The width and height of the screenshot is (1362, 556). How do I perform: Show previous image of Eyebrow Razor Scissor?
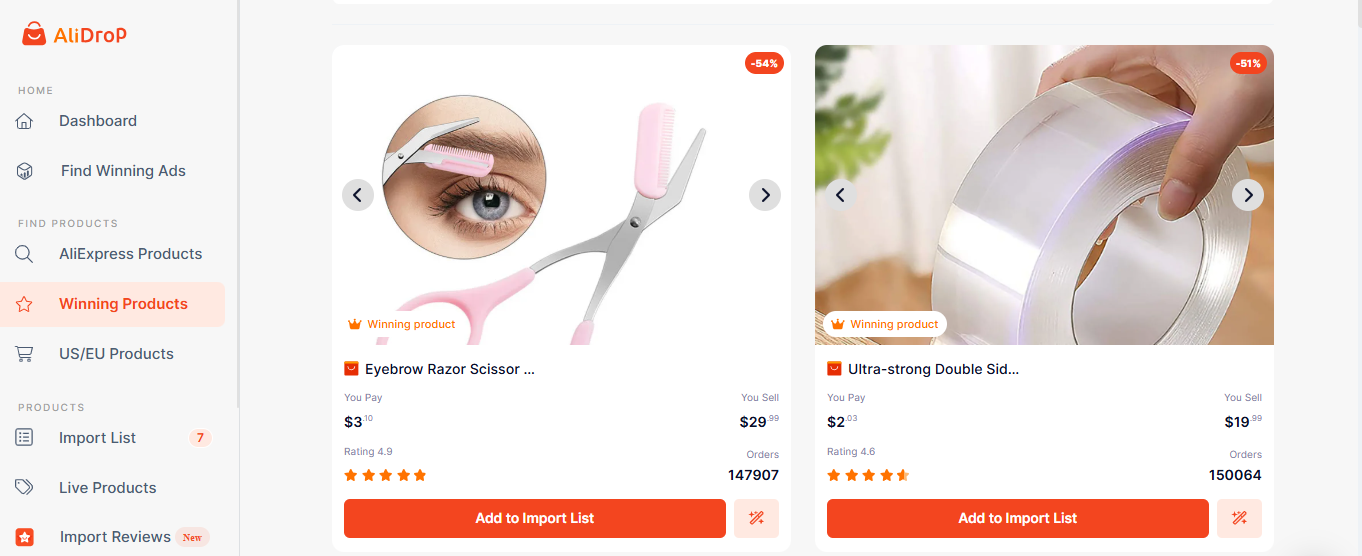coord(358,195)
